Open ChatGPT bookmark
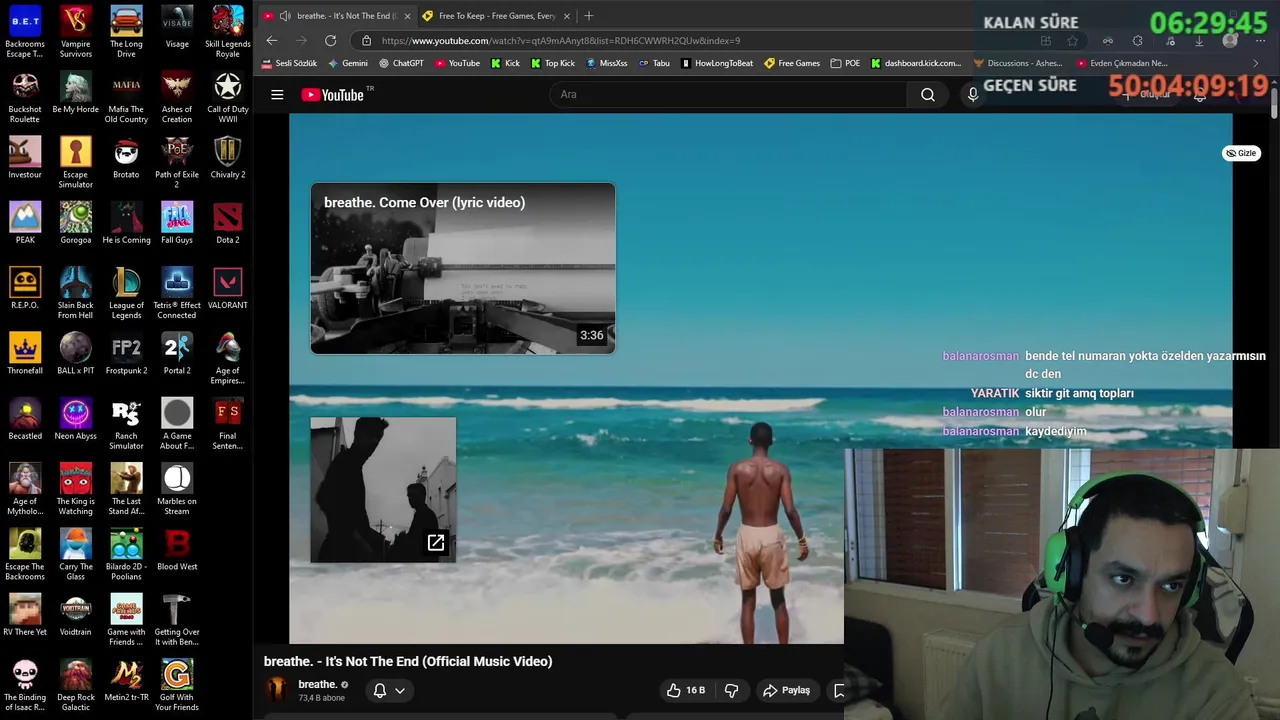1280x720 pixels. 401,63
